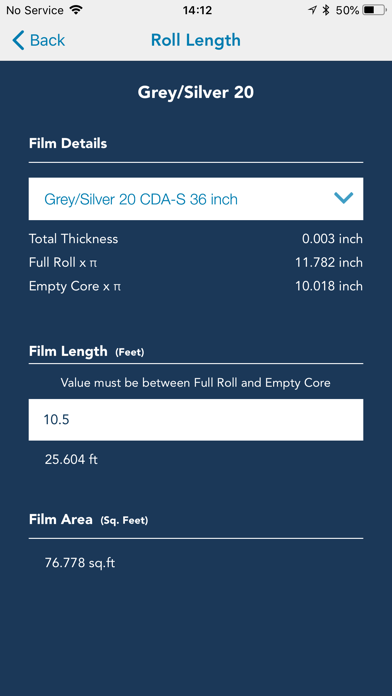Tap the 14:12 clock in status bar
Image resolution: width=392 pixels, height=696 pixels.
[197, 10]
